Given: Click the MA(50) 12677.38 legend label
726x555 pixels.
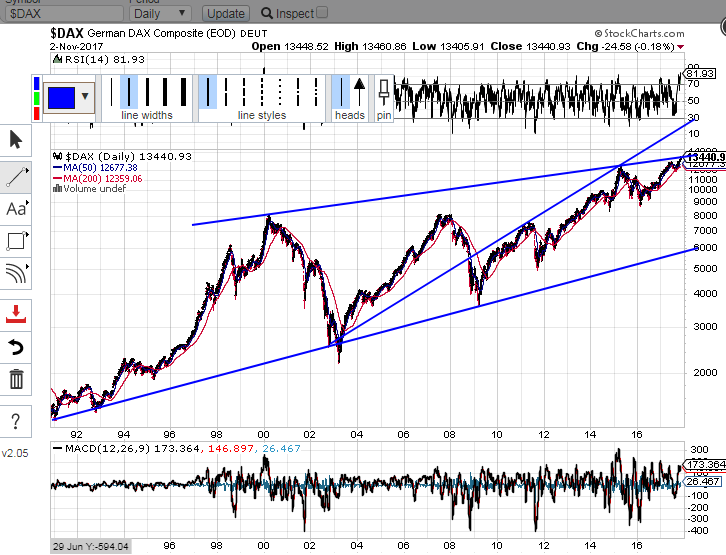Looking at the screenshot, I should 95,168.
